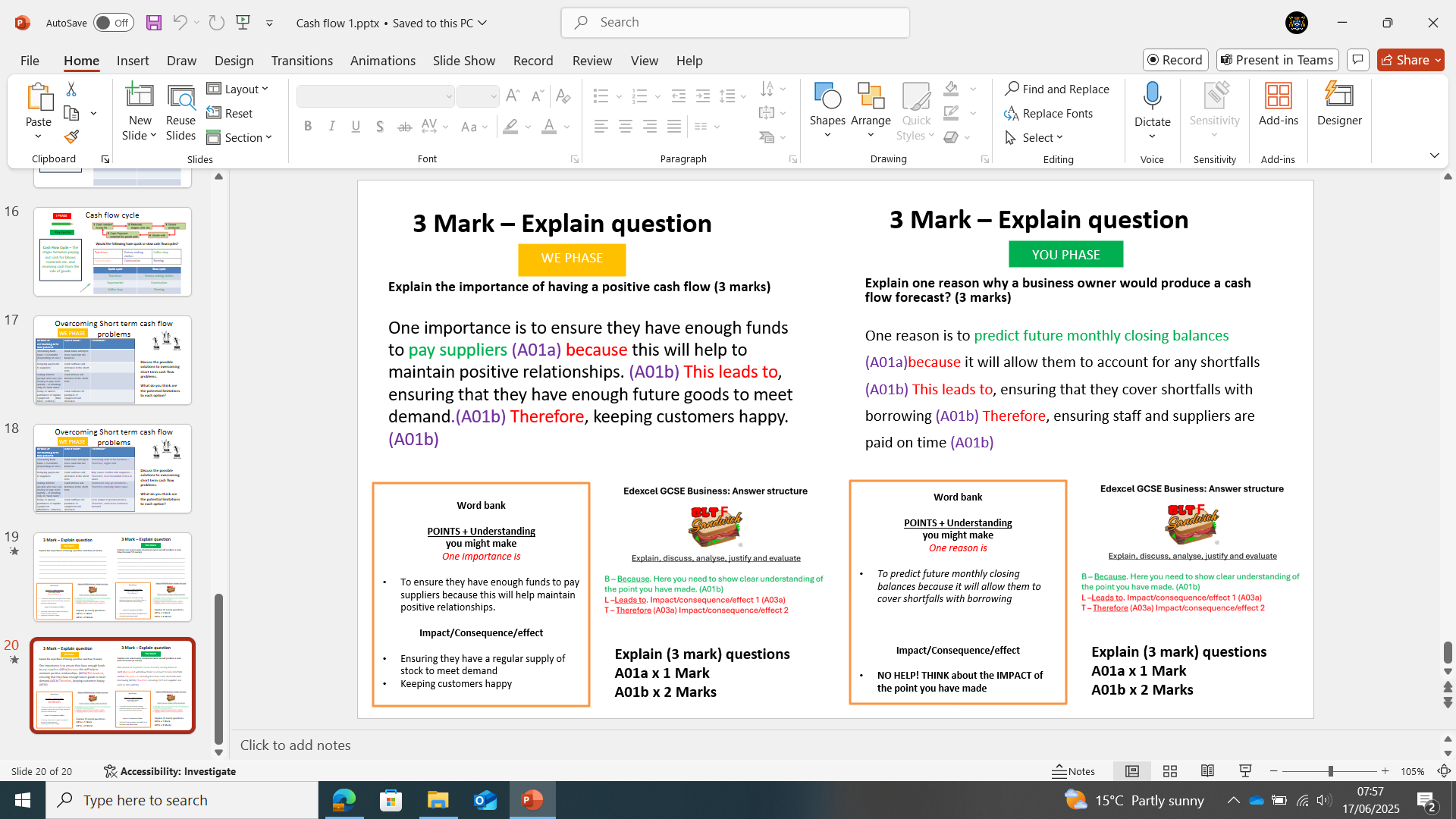Toggle Italic formatting

point(331,127)
